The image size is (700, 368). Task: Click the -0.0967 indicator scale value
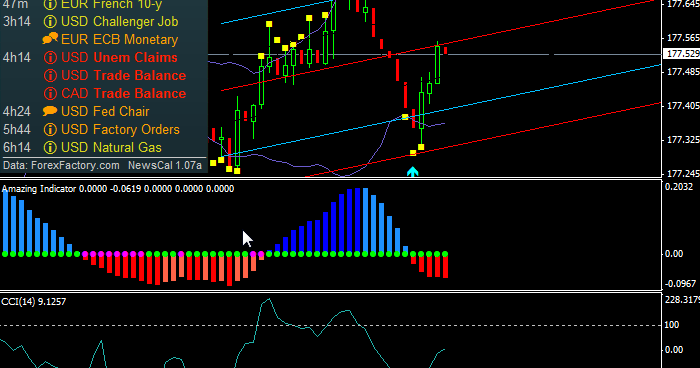coord(680,284)
